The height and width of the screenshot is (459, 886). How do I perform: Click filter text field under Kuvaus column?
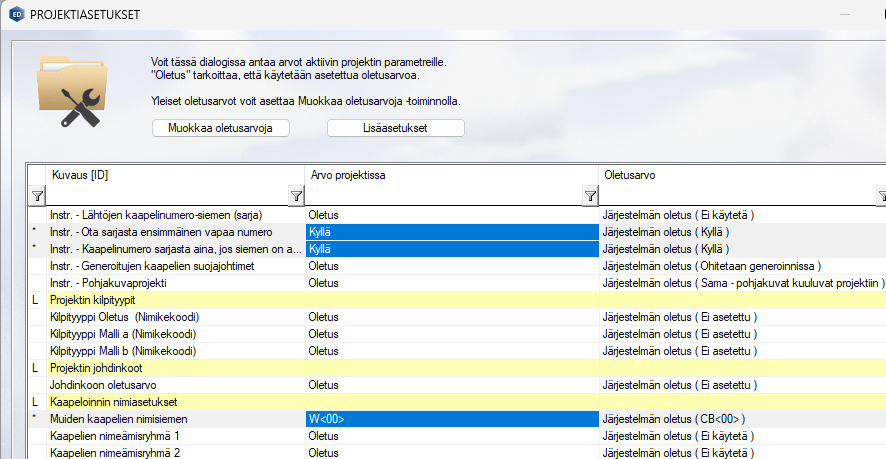[x=166, y=196]
